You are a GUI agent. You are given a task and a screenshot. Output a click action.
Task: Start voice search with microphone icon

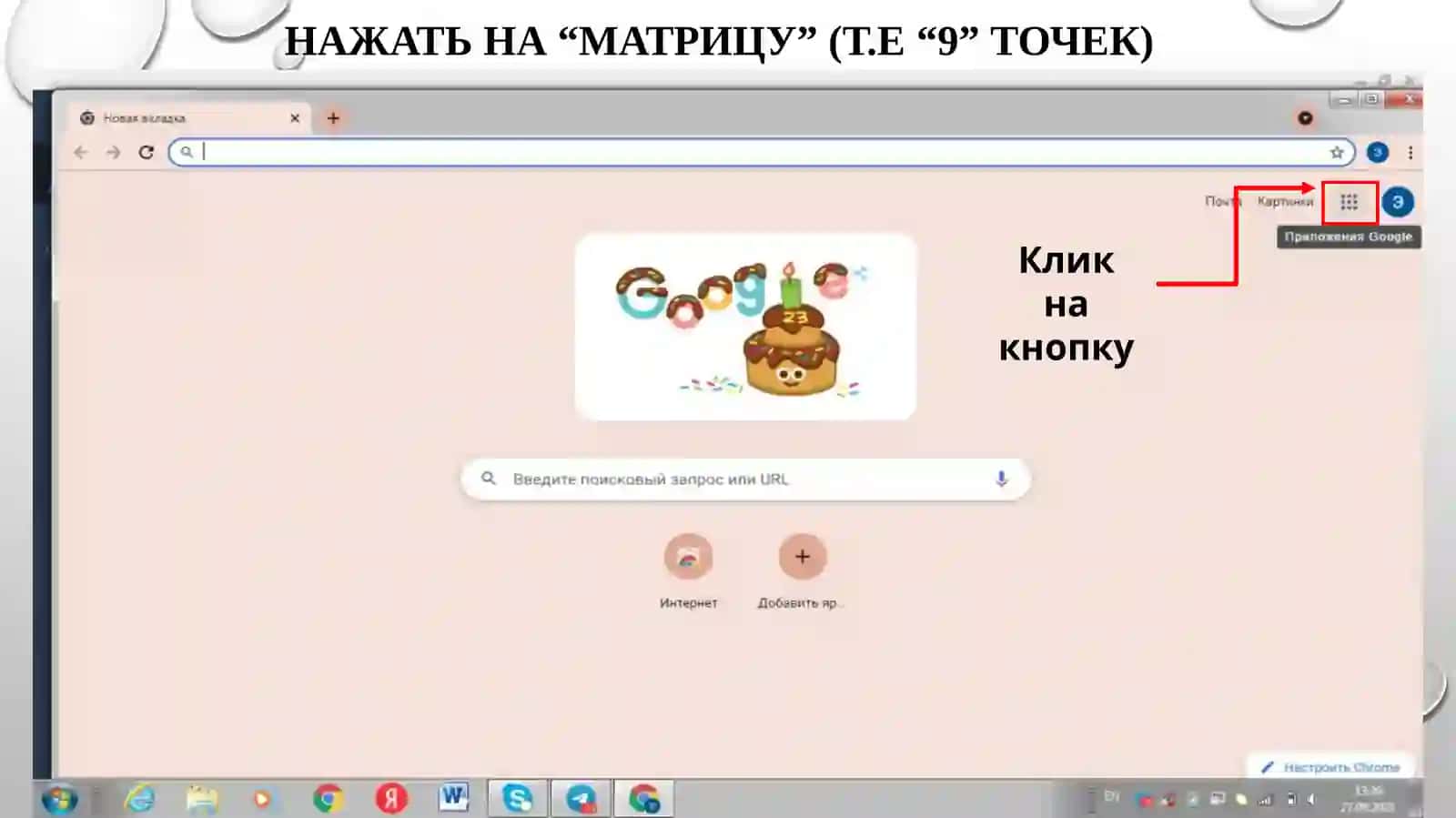pos(1001,479)
